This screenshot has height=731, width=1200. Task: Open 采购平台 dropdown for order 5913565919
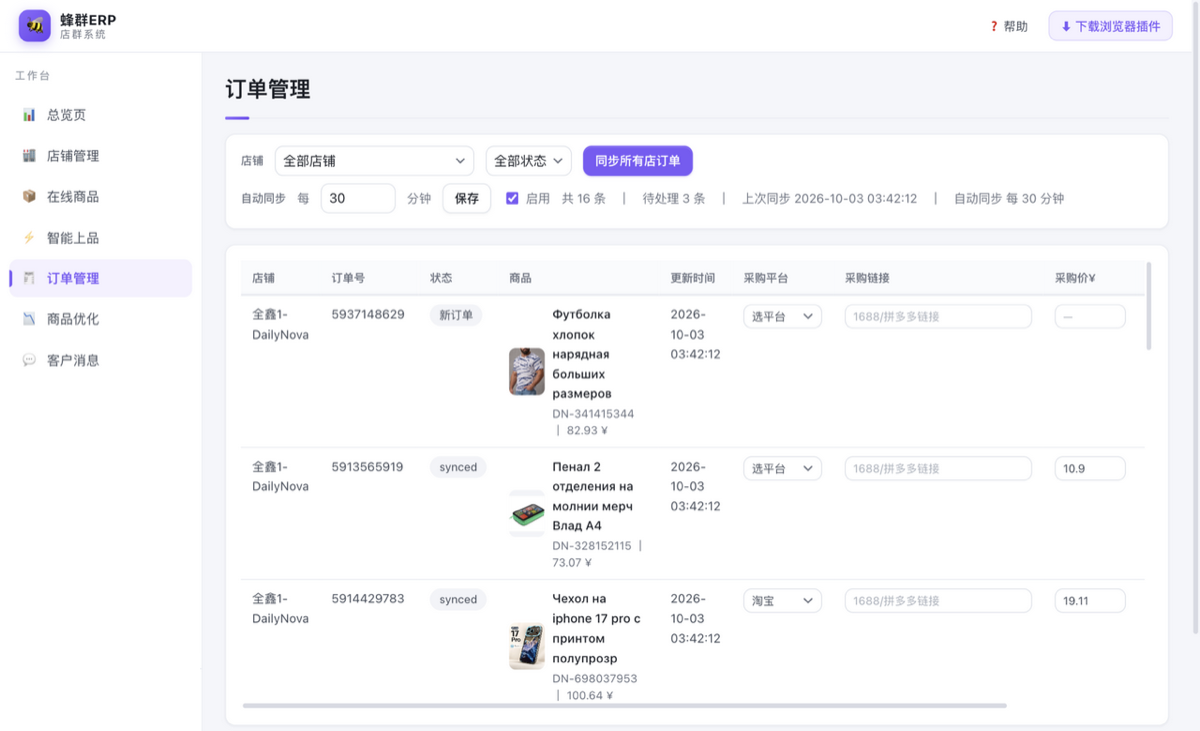[x=782, y=469]
